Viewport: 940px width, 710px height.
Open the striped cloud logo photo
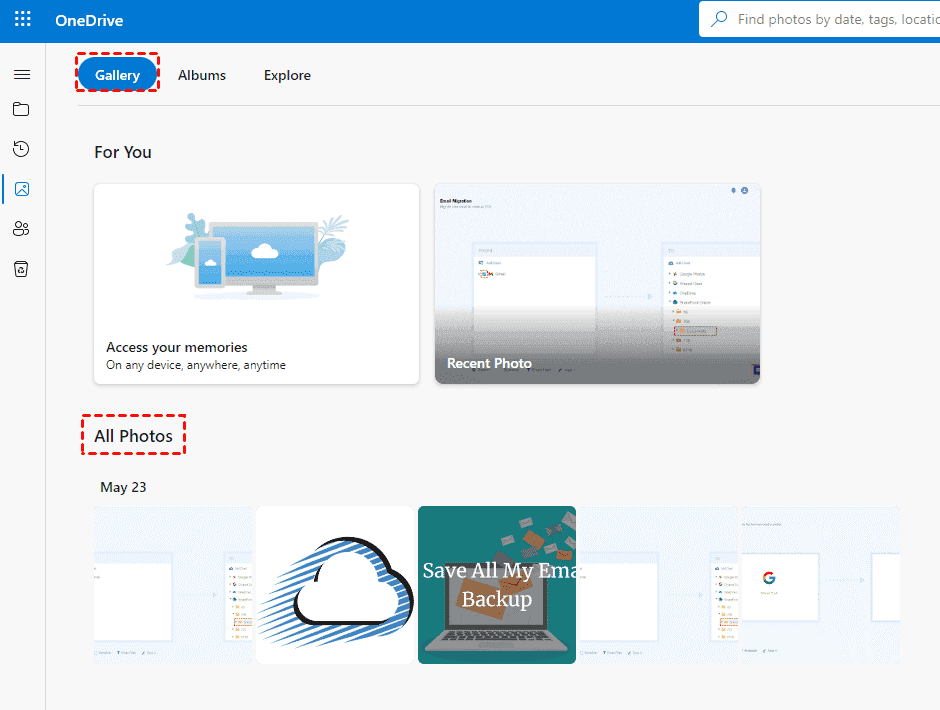335,584
